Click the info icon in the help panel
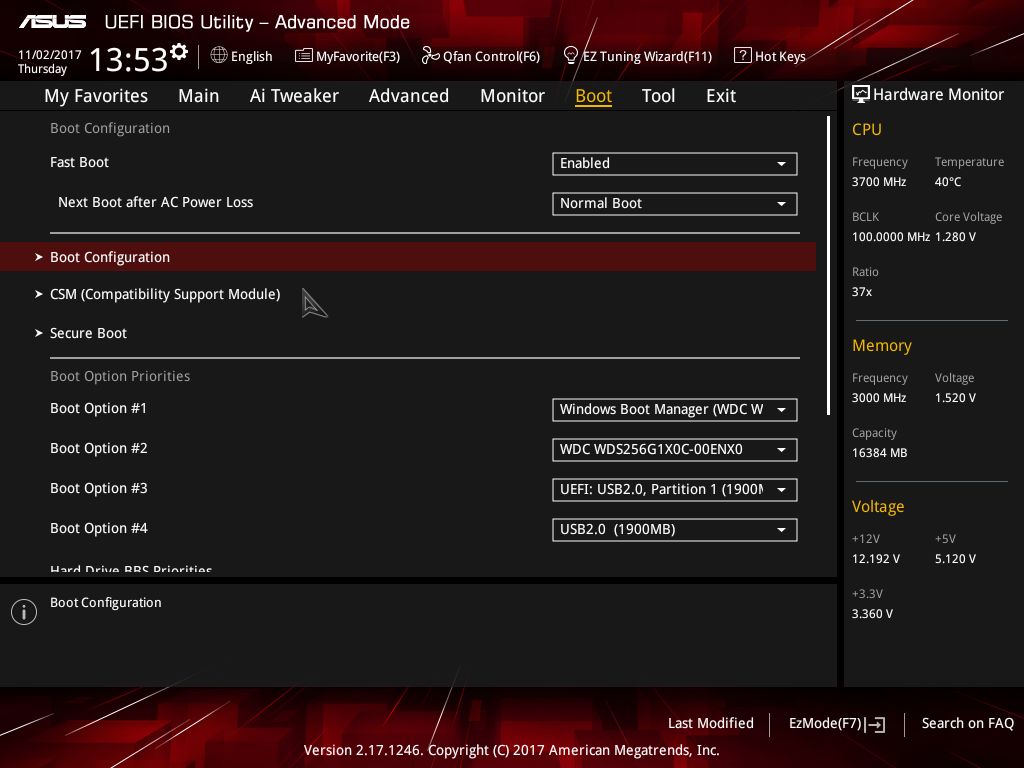This screenshot has width=1024, height=768. [x=23, y=612]
